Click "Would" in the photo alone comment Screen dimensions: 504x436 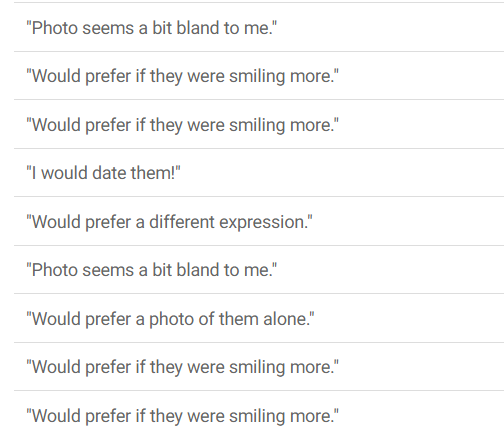pos(56,319)
